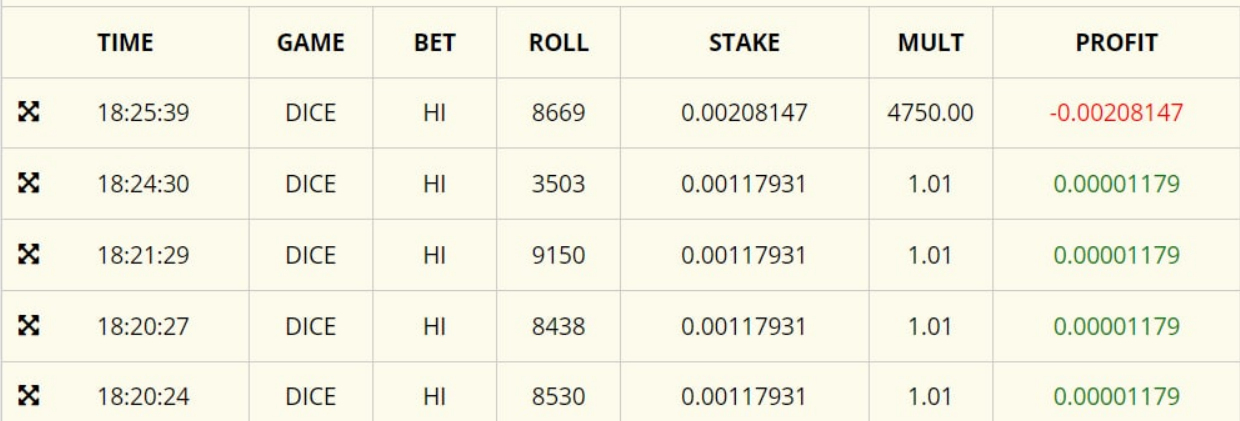
Task: Click the verify icon for the 18:25:39 bet
Action: pos(29,112)
